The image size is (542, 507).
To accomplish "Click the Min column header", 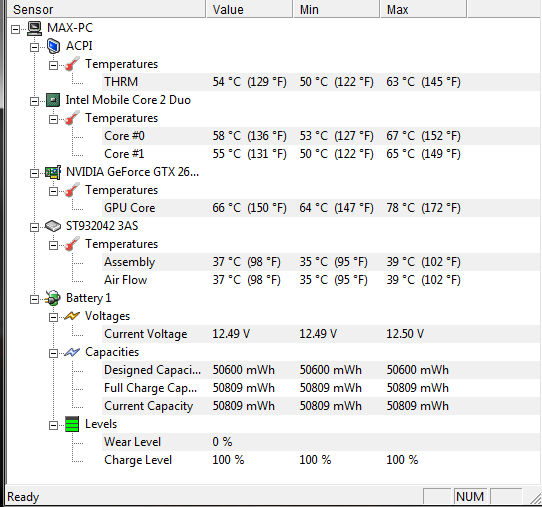I will coord(337,9).
